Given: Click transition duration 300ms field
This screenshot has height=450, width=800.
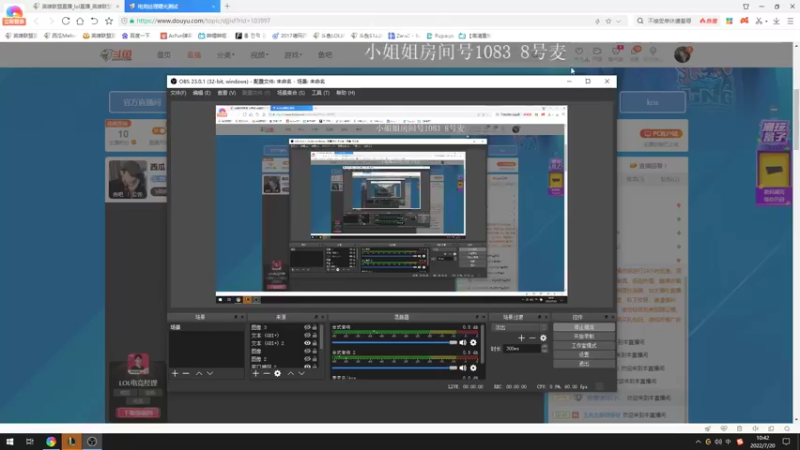Looking at the screenshot, I should point(522,348).
